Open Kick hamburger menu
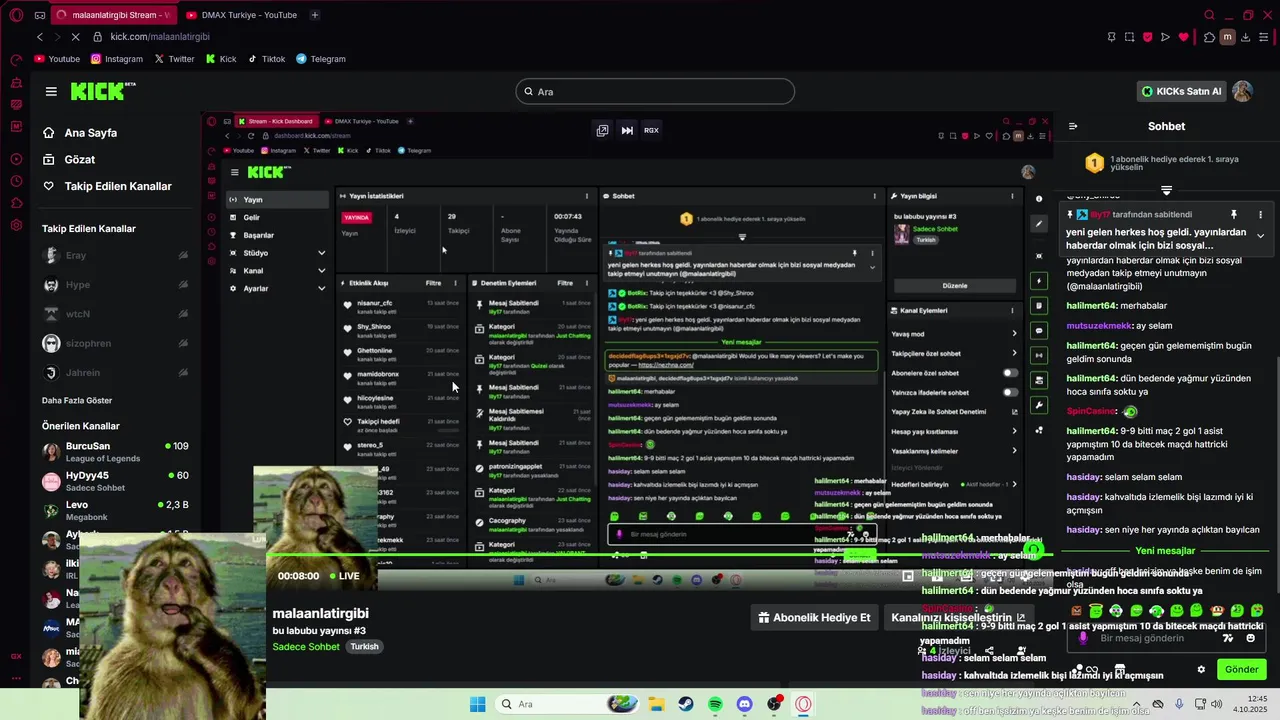This screenshot has width=1280, height=720. [51, 91]
